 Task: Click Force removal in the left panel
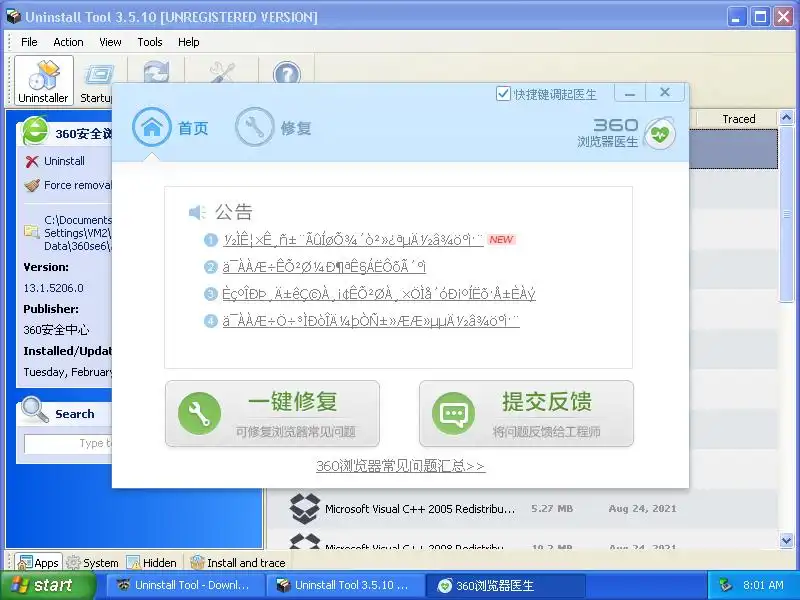click(78, 185)
